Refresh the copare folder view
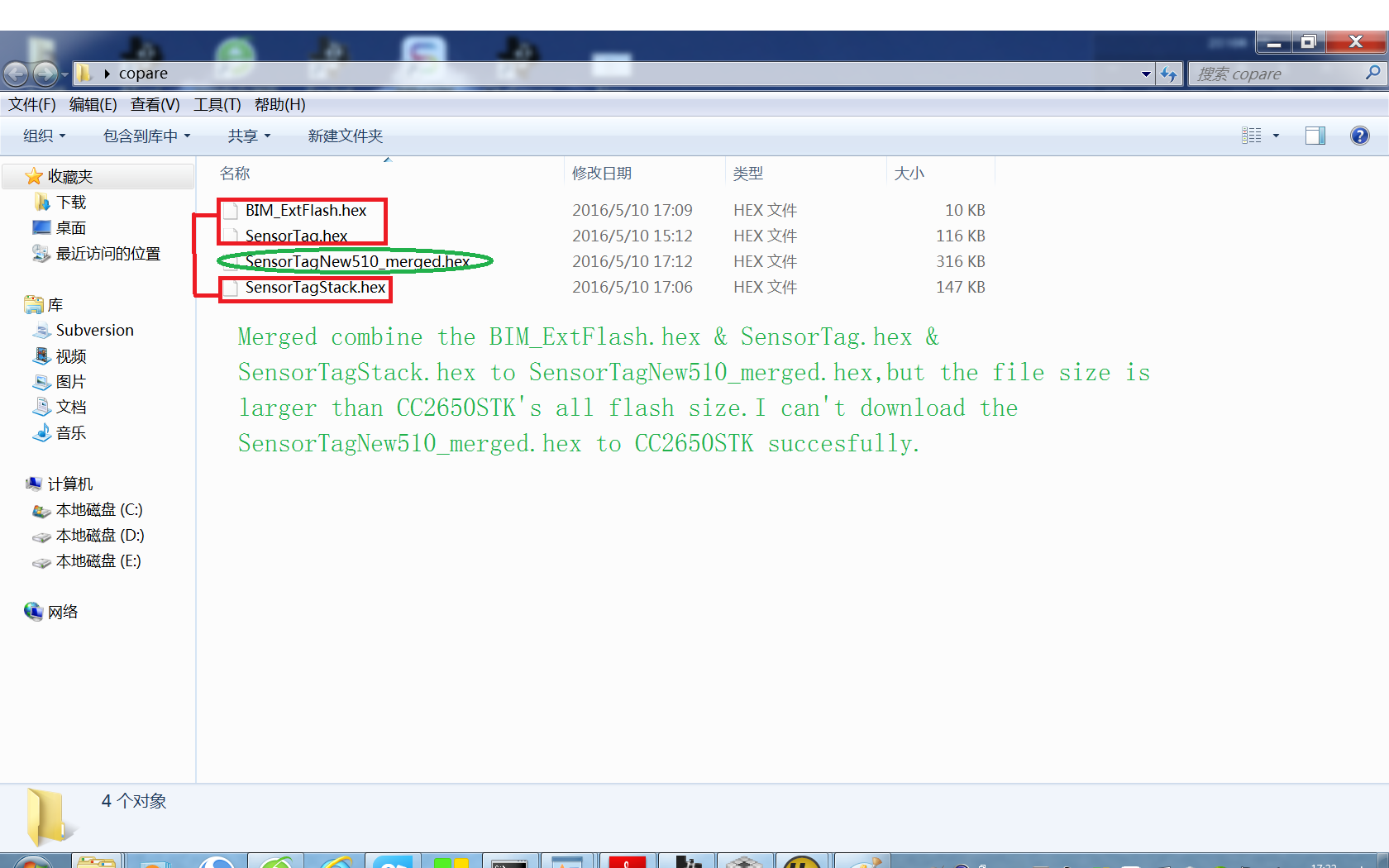 (x=1168, y=74)
